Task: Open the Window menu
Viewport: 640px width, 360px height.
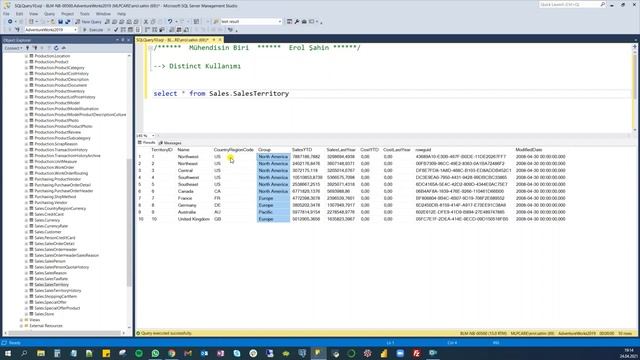Action: (103, 14)
